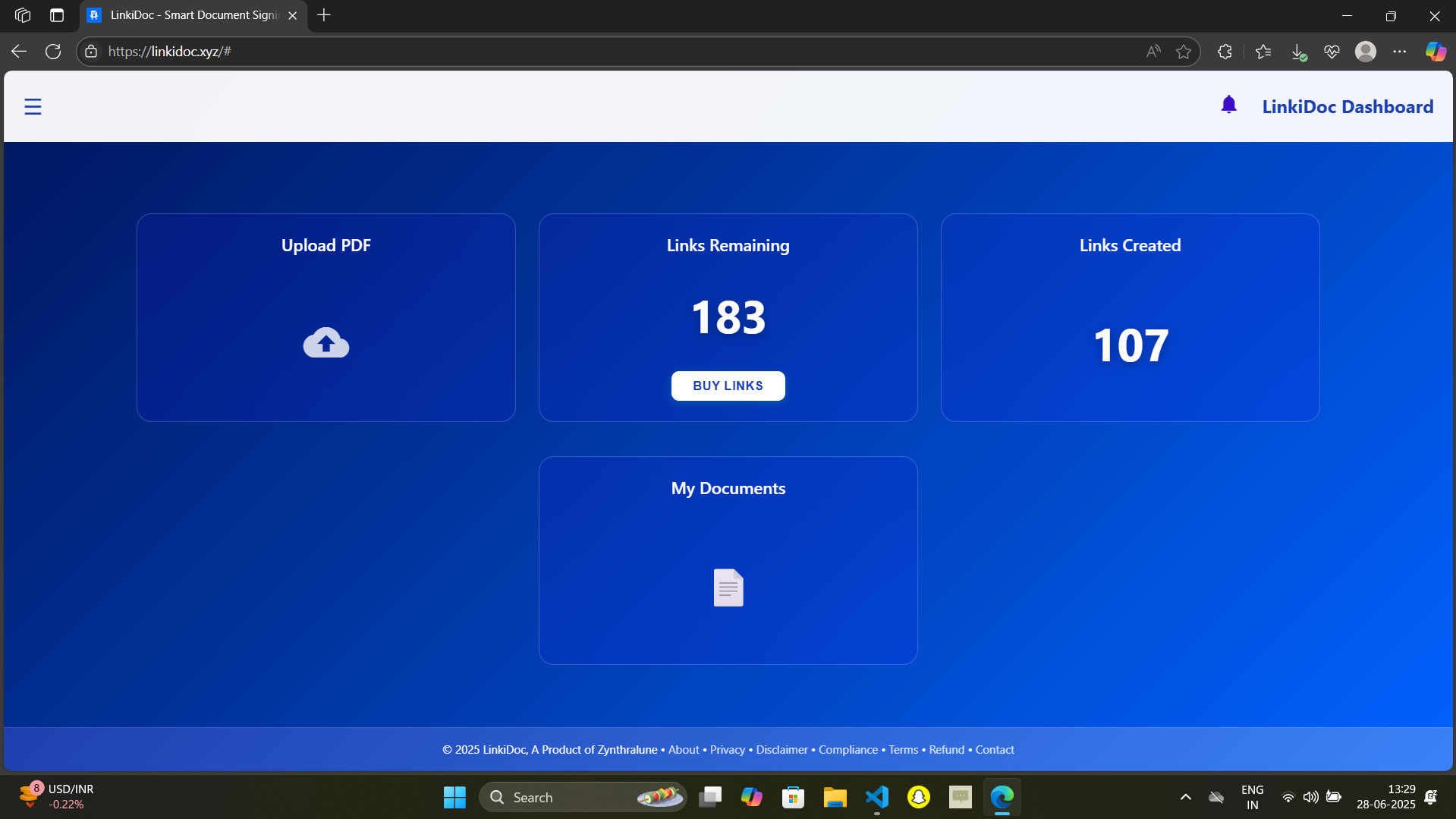The height and width of the screenshot is (819, 1456).
Task: Click the BUY LINKS button
Action: point(728,386)
